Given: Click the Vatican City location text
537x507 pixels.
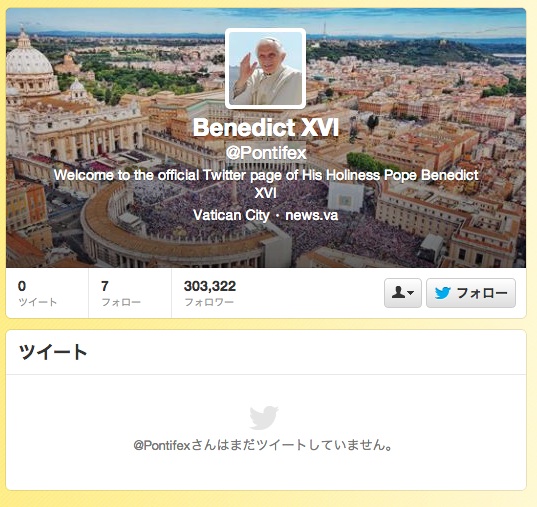Looking at the screenshot, I should coord(231,215).
